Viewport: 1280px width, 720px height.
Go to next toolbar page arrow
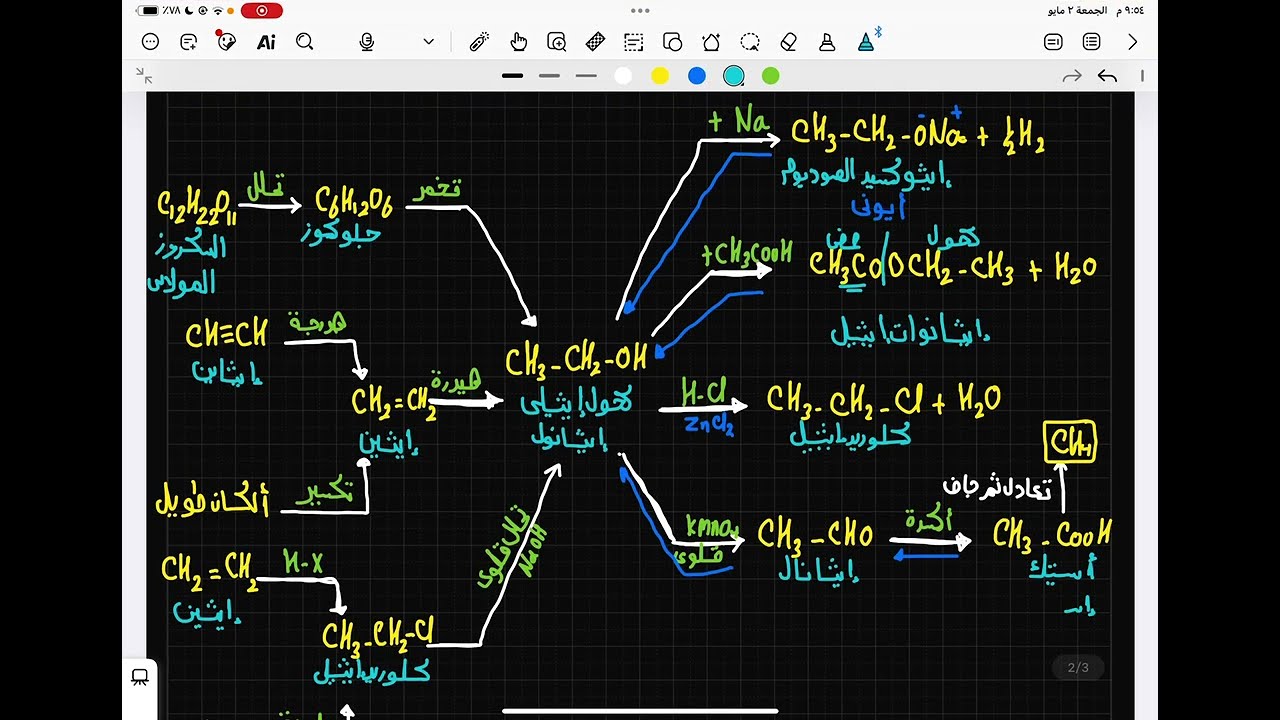point(1132,42)
